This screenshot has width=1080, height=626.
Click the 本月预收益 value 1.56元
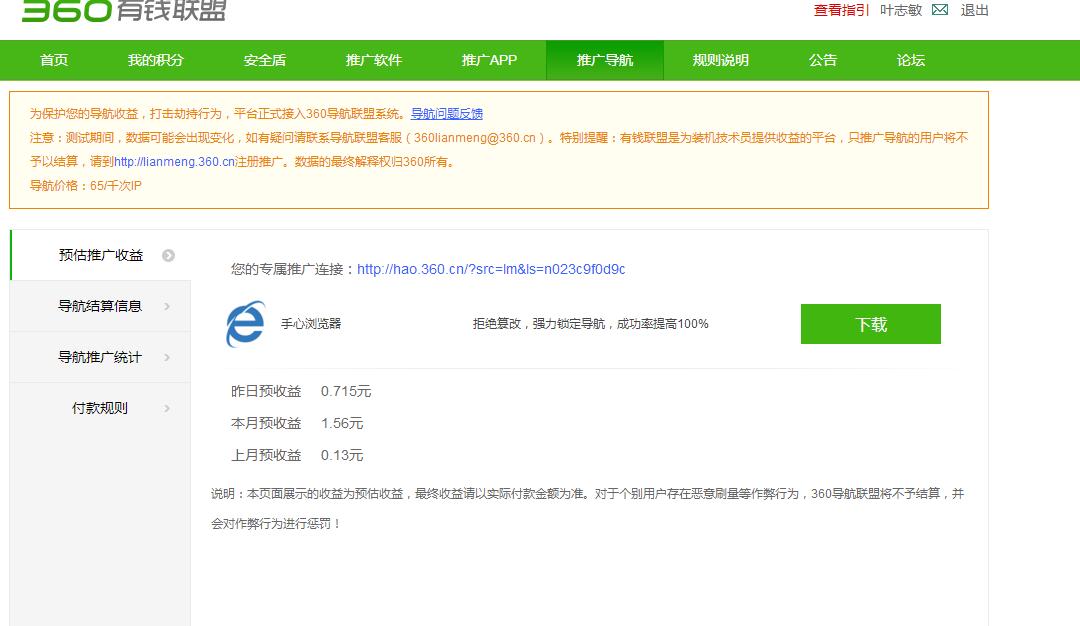(x=342, y=424)
